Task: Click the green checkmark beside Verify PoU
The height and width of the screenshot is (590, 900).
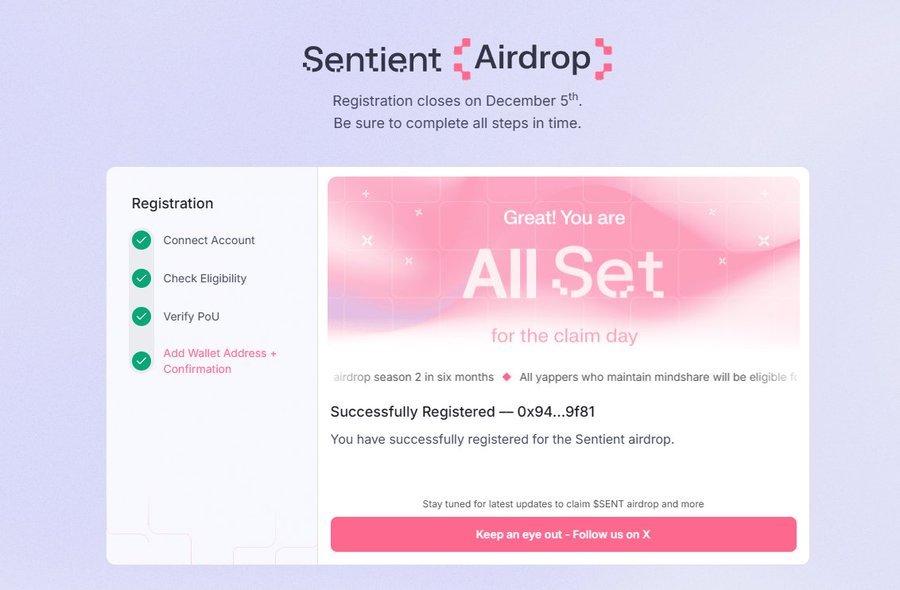Action: click(x=142, y=316)
